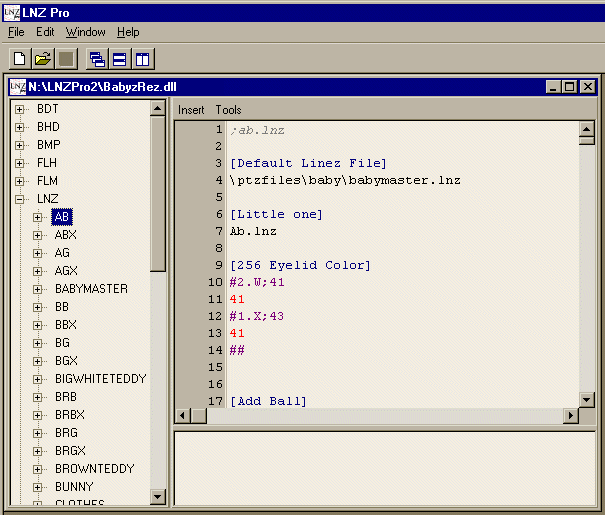Expand the BMP tree node
The image size is (605, 515).
19,145
